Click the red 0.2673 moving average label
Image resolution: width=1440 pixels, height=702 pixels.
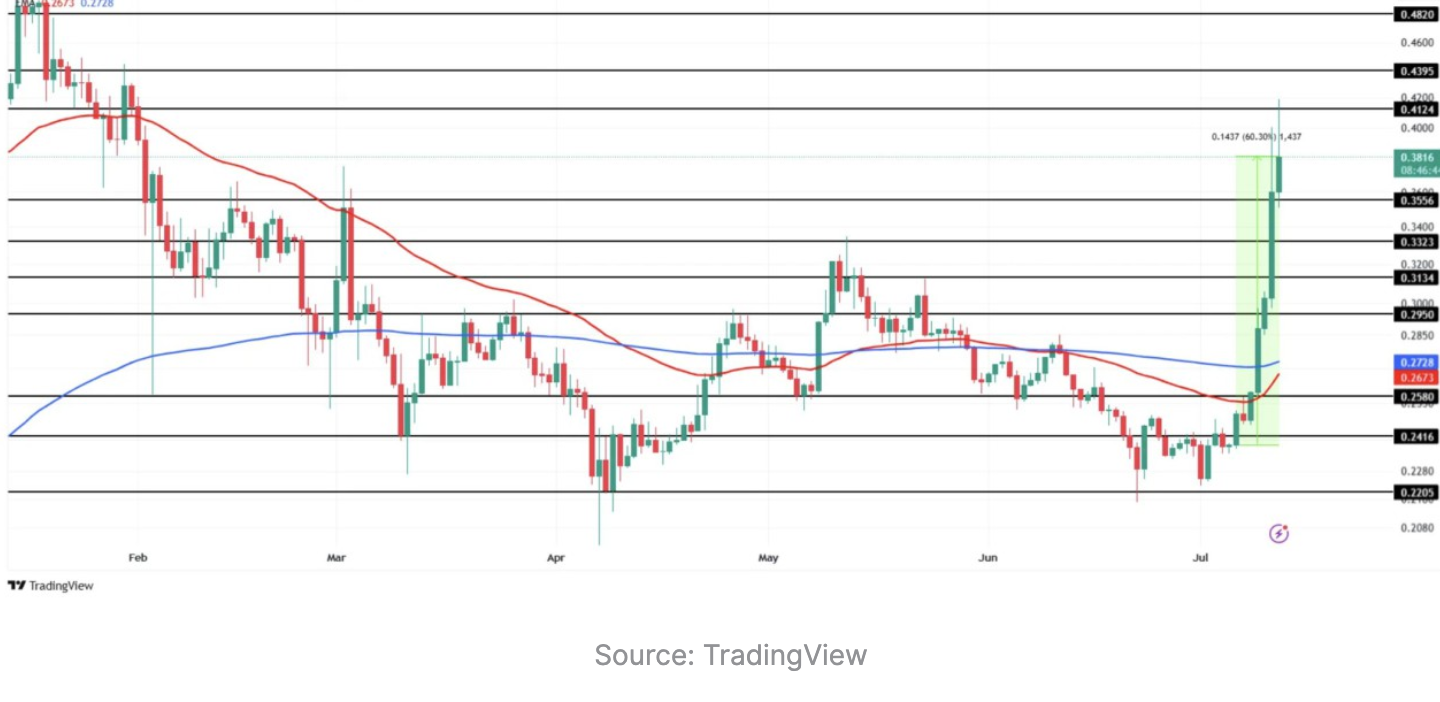(1416, 378)
